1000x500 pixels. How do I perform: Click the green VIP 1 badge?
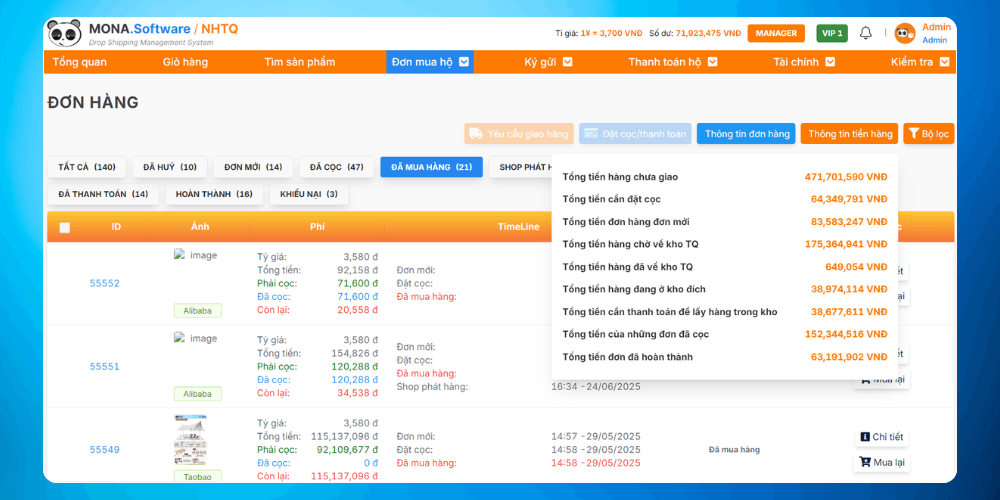pos(831,33)
